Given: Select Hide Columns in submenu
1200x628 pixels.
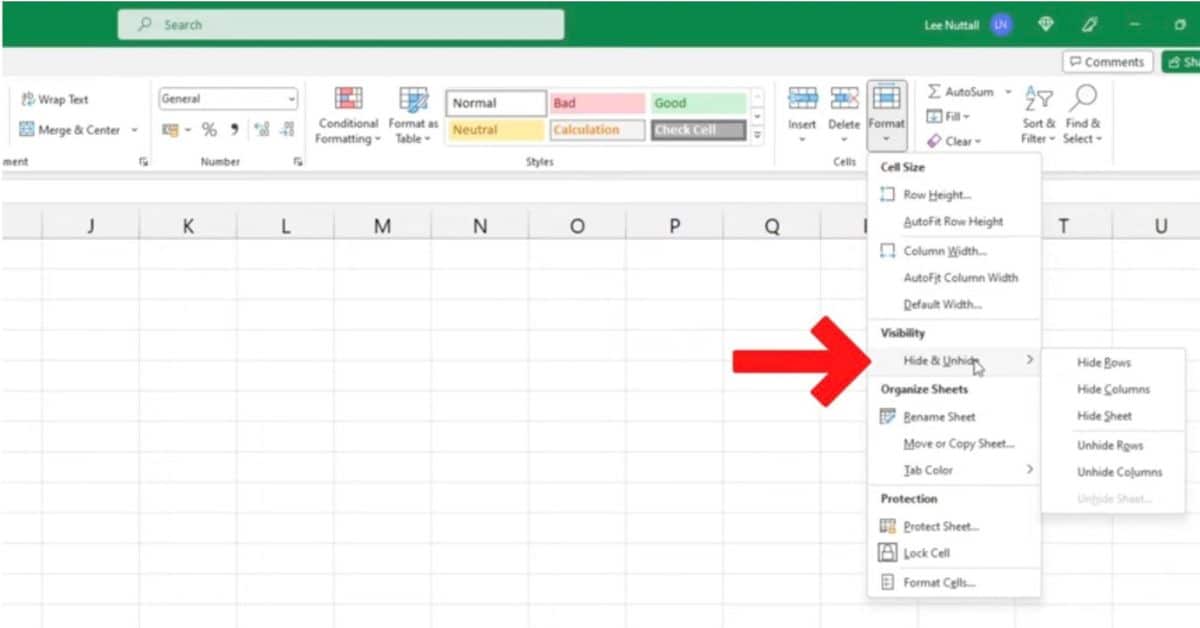Looking at the screenshot, I should click(1113, 390).
